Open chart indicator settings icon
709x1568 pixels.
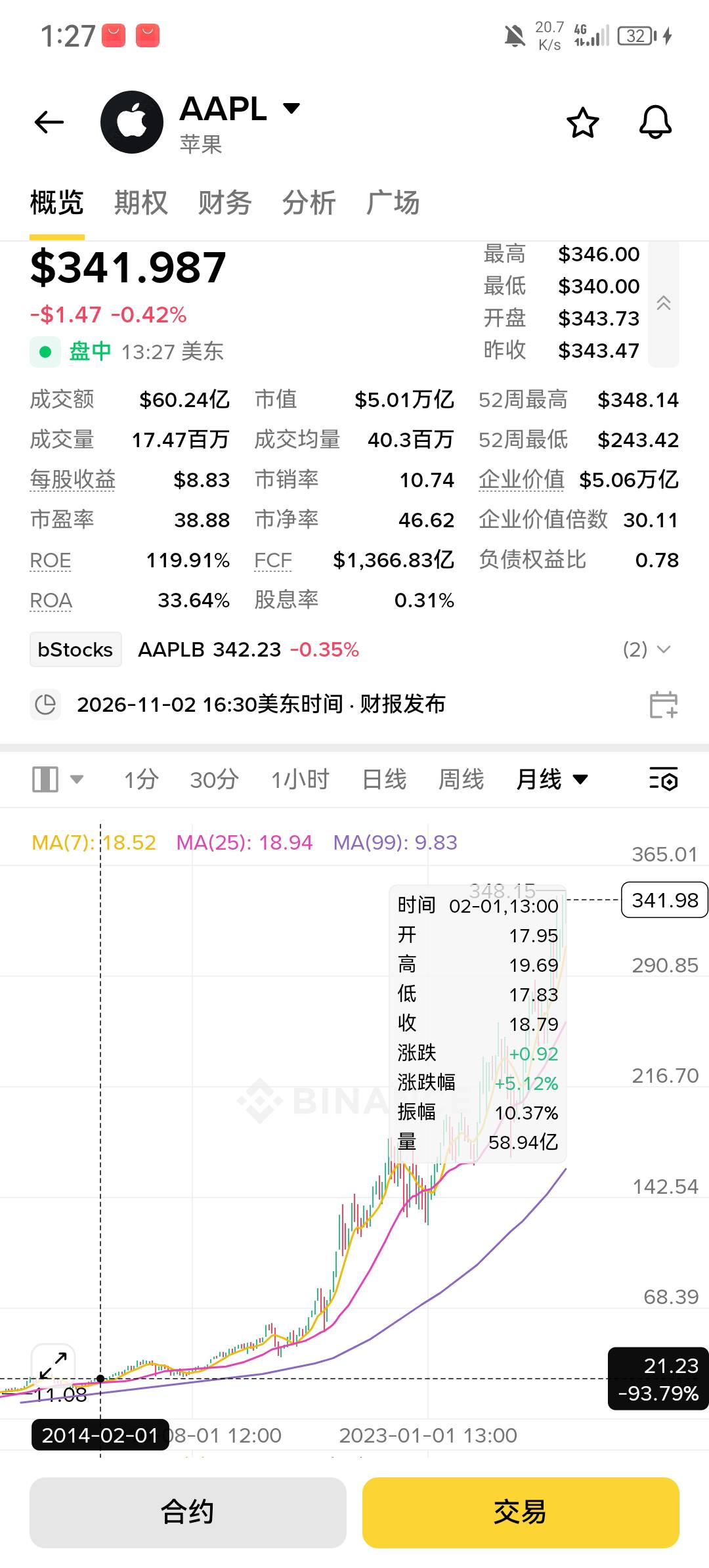pyautogui.click(x=663, y=779)
